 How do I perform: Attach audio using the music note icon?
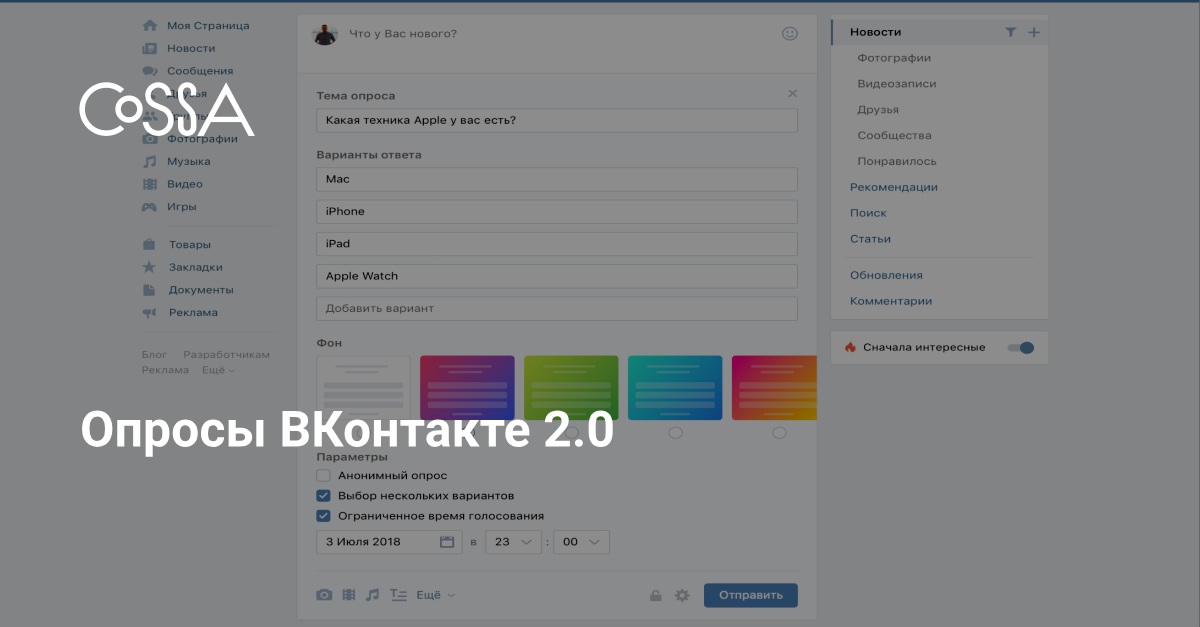click(372, 595)
